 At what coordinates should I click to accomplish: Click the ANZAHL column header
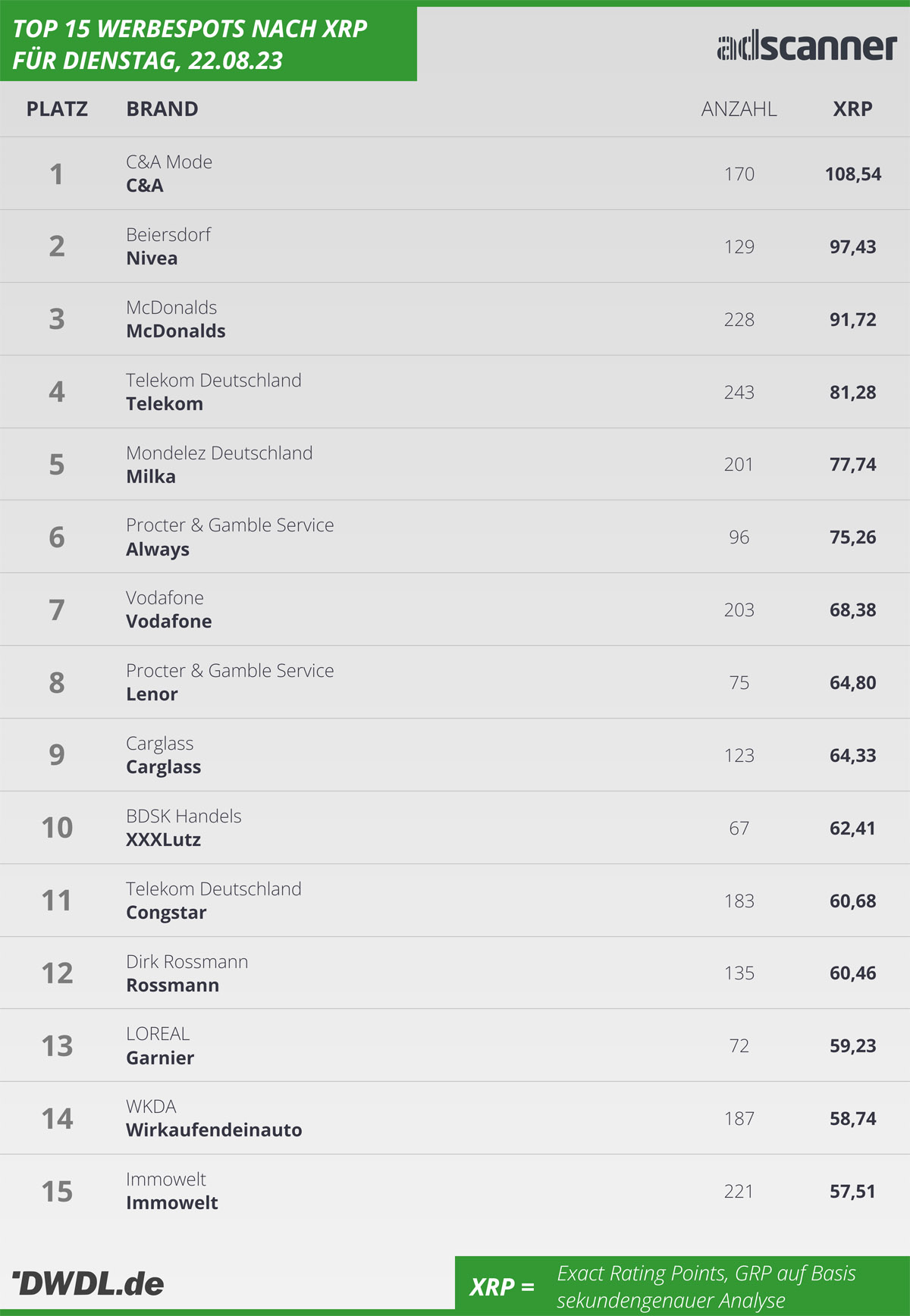point(739,109)
